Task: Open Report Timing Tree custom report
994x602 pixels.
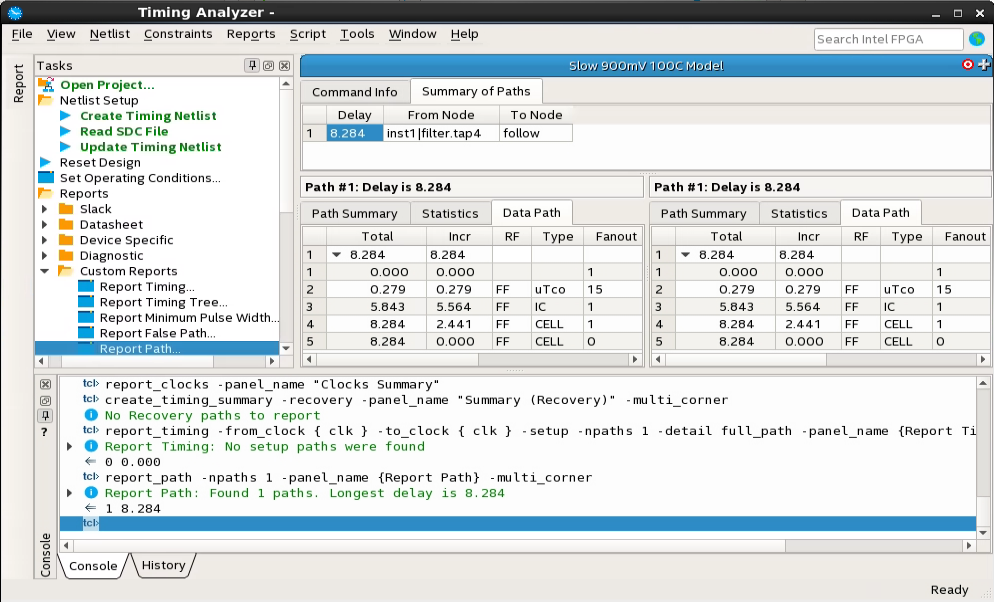Action: point(162,302)
